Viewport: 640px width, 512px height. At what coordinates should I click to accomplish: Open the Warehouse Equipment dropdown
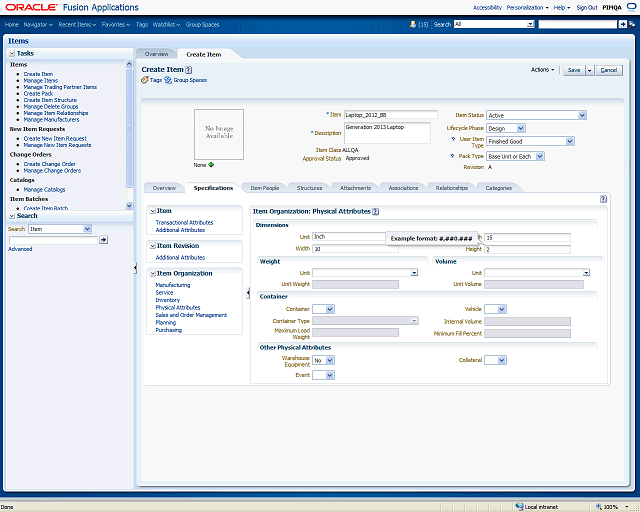pyautogui.click(x=329, y=360)
